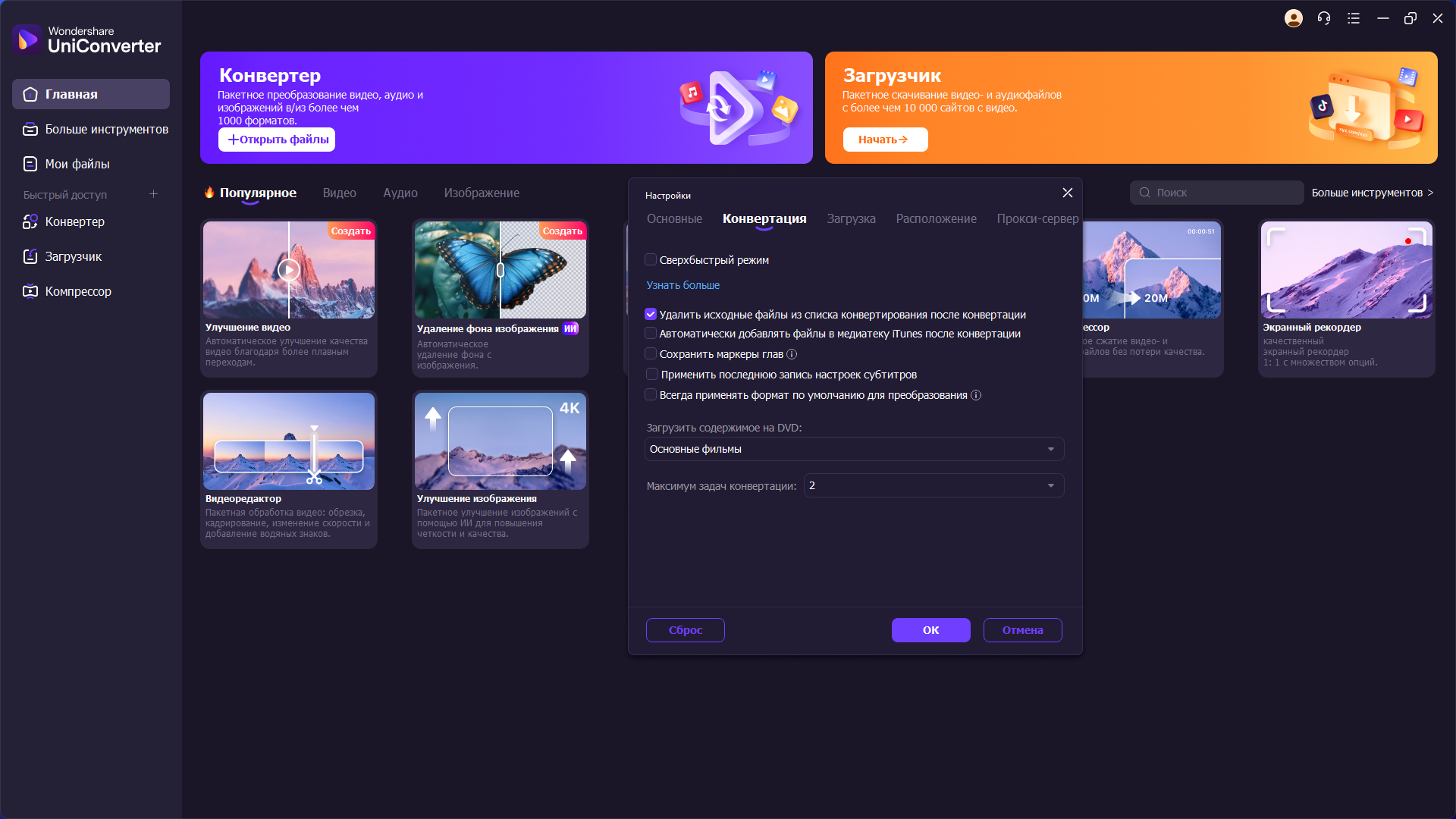Click the Мои файлы sidebar icon
Viewport: 1456px width, 819px height.
pos(30,164)
